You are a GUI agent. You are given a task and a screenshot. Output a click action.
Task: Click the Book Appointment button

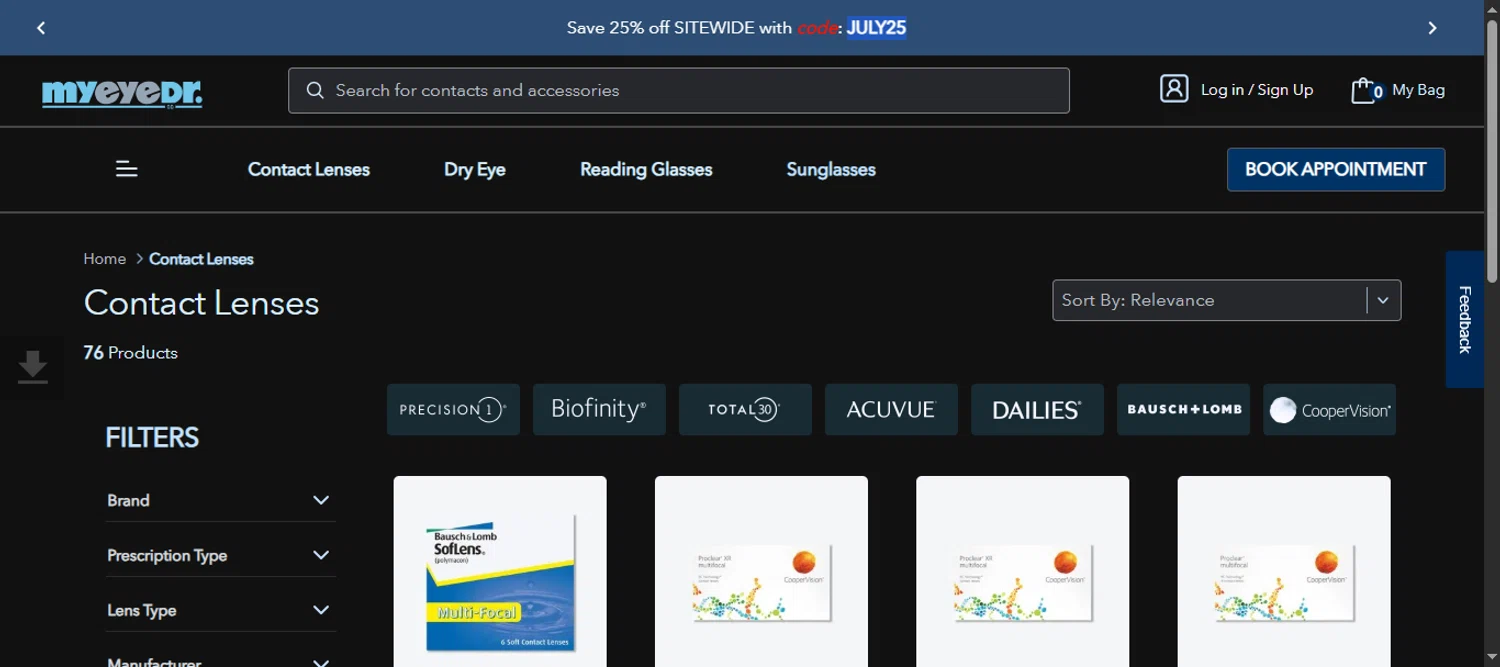(x=1336, y=169)
